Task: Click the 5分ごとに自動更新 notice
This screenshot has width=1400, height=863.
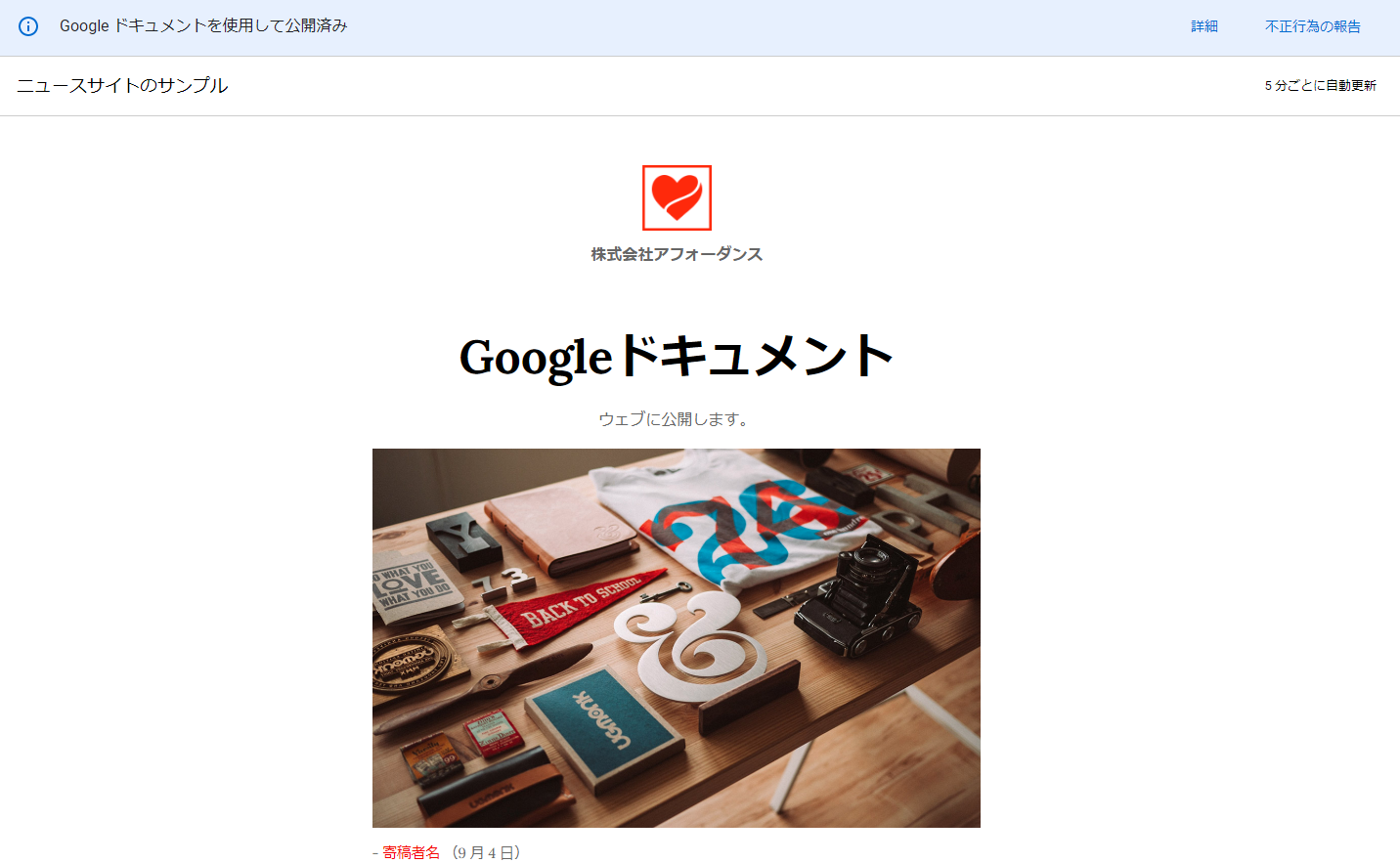Action: [x=1320, y=86]
